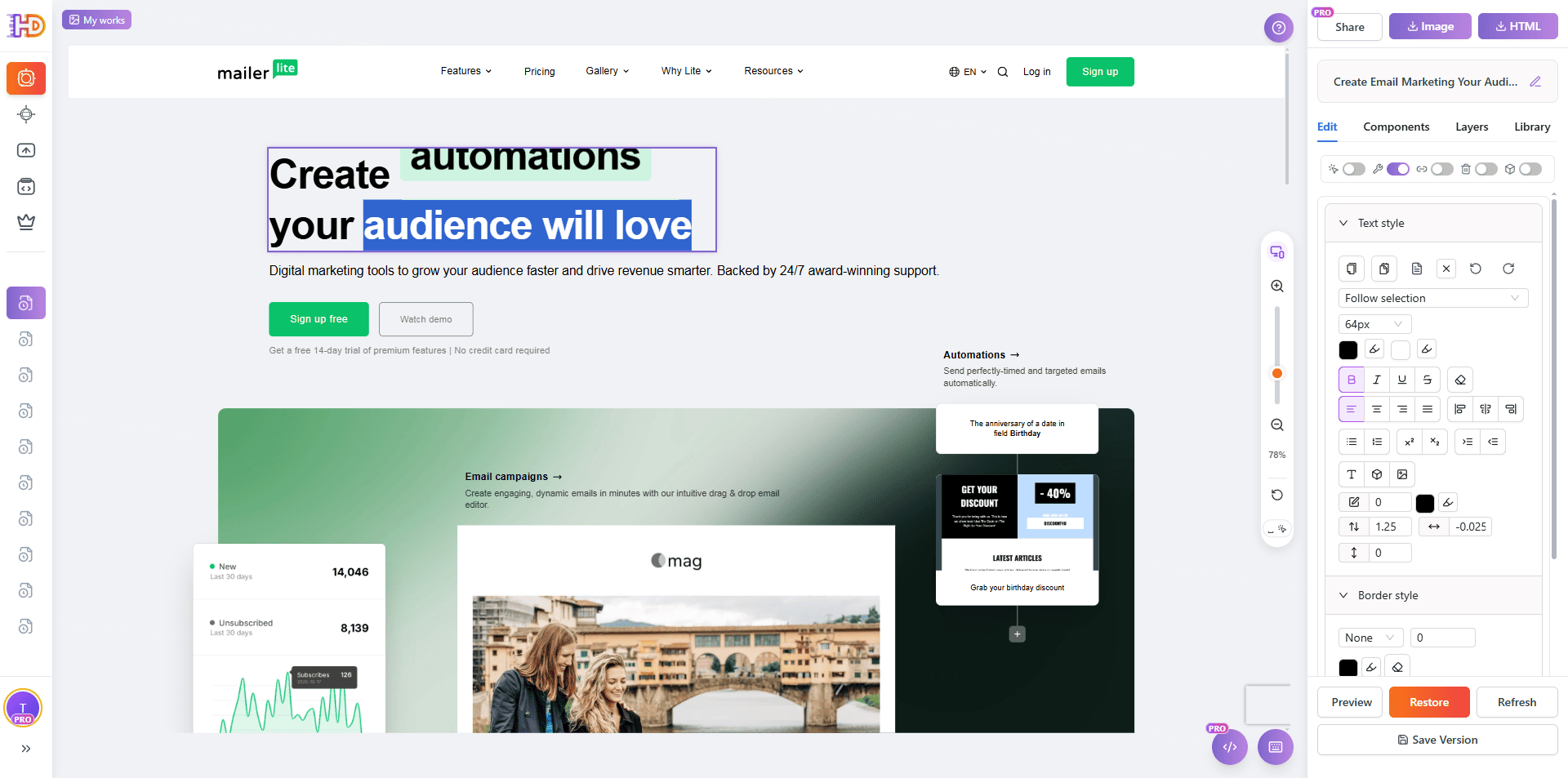Click the crown premium icon in left sidebar
Screen dimensions: 1568x778
(26, 222)
